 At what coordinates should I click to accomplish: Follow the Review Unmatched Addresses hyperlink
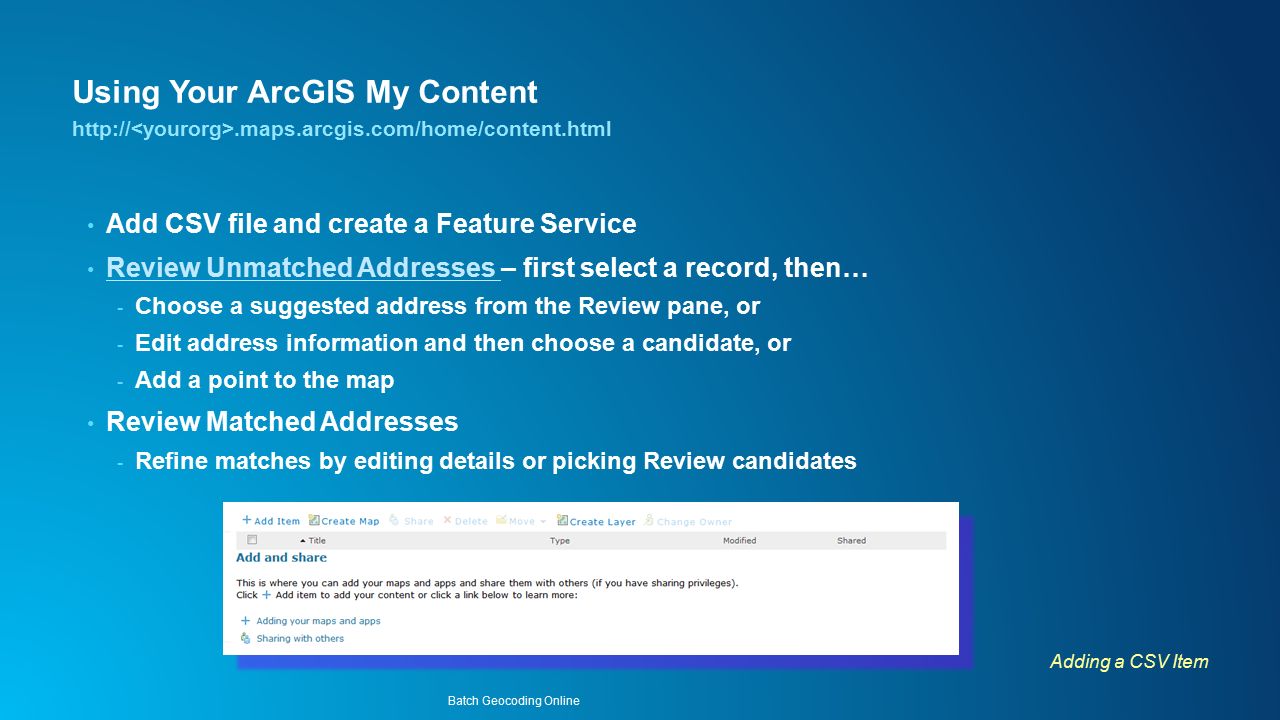301,268
